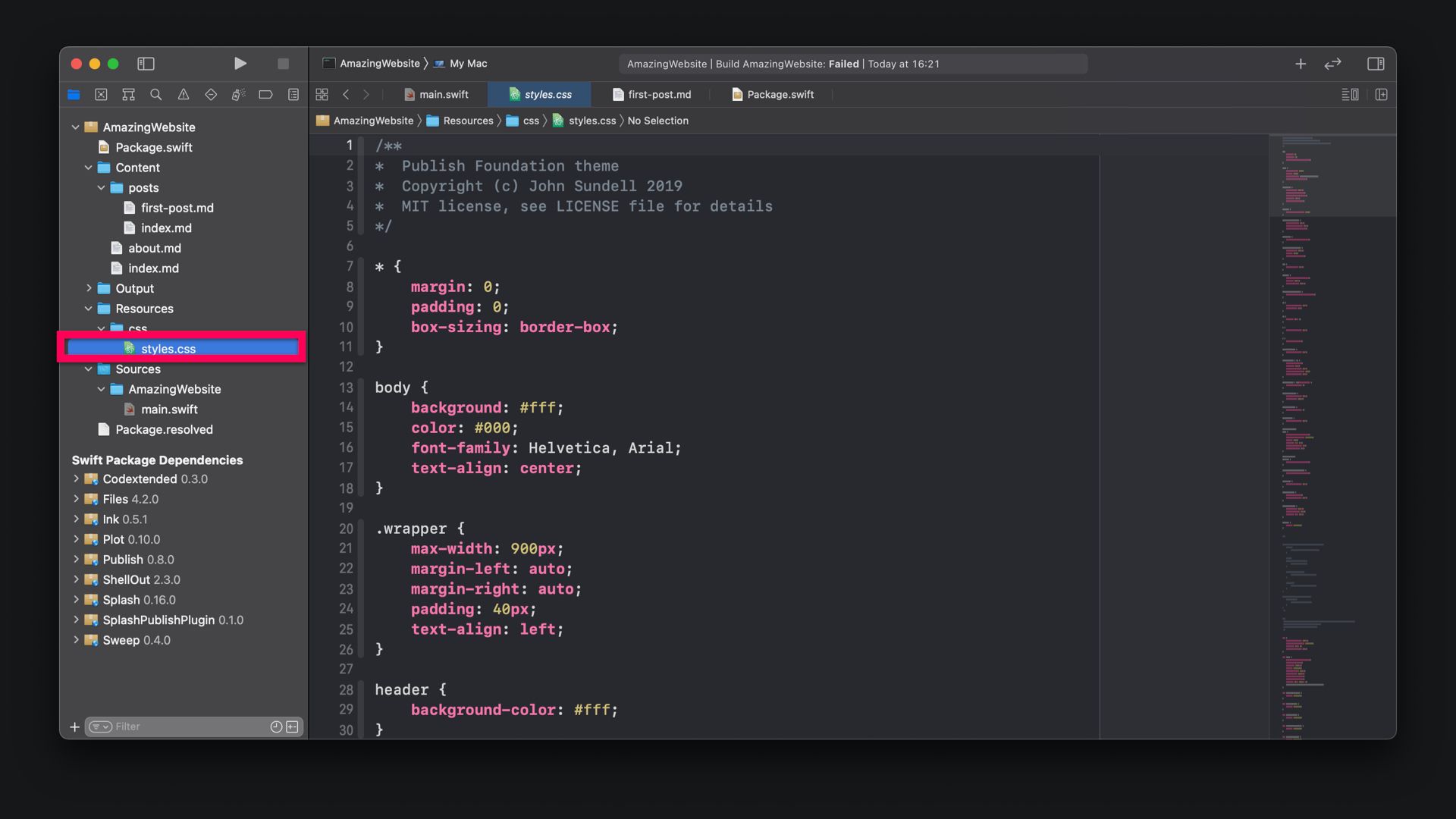This screenshot has height=819, width=1456.
Task: Show the Source Control navigator
Action: point(101,95)
